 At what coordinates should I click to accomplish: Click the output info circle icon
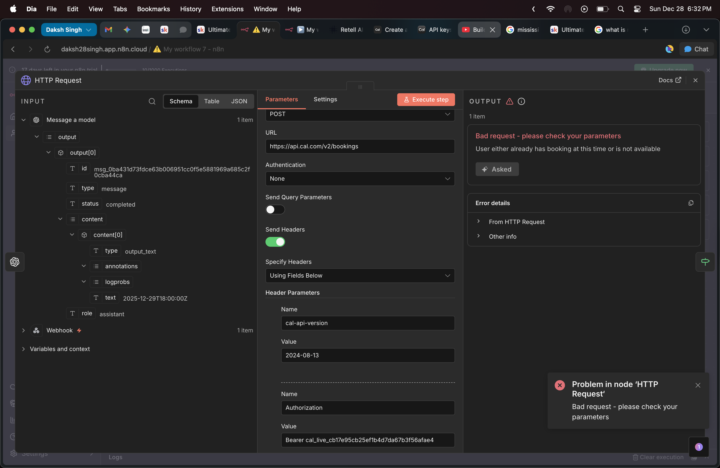[x=521, y=101]
